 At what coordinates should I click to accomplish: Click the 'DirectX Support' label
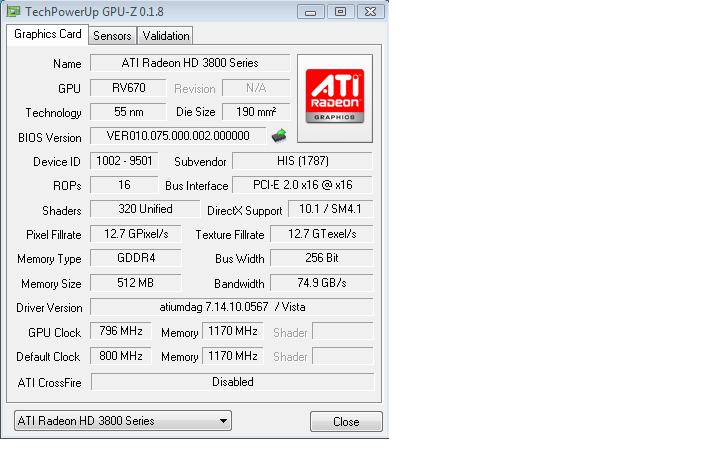tap(244, 211)
